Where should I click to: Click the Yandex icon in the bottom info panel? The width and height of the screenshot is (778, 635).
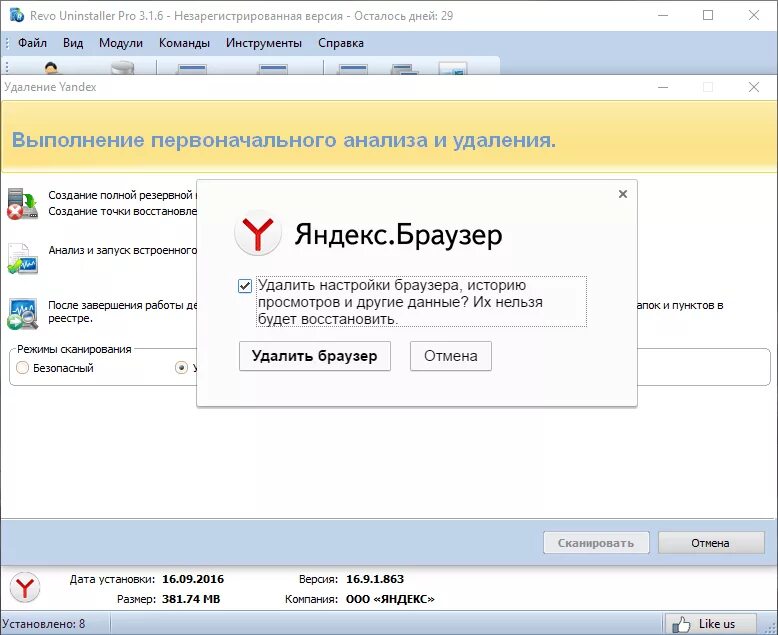(x=25, y=587)
